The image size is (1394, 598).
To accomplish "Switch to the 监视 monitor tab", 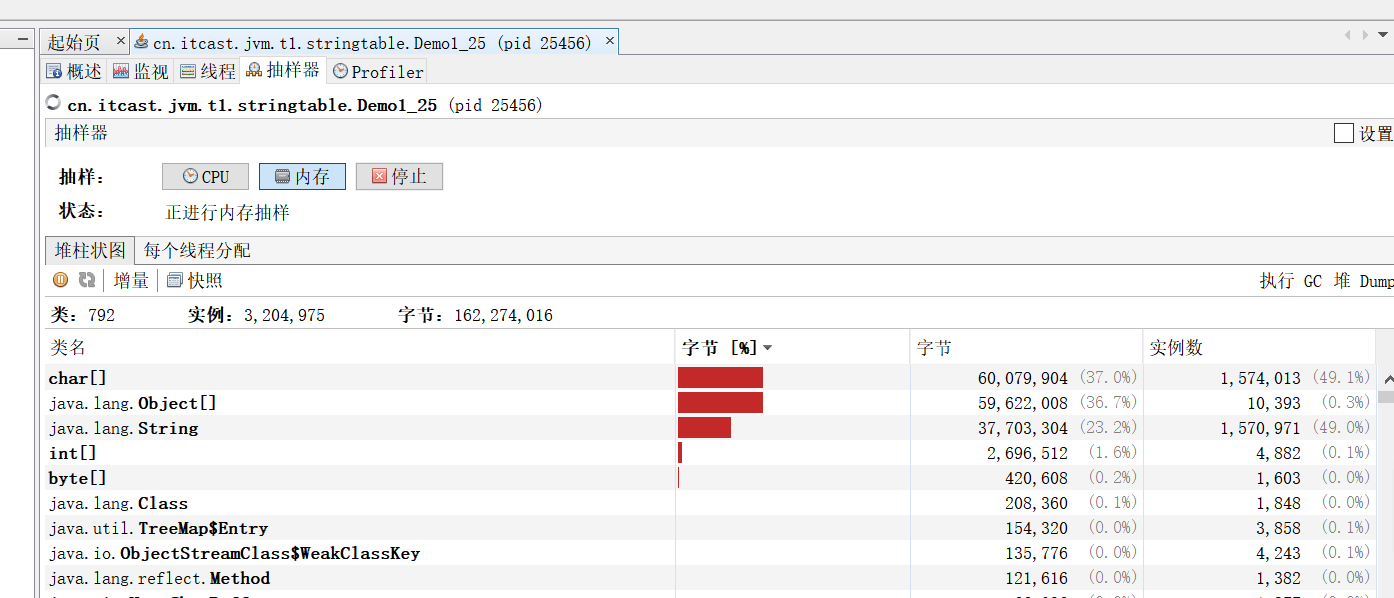I will pos(140,71).
